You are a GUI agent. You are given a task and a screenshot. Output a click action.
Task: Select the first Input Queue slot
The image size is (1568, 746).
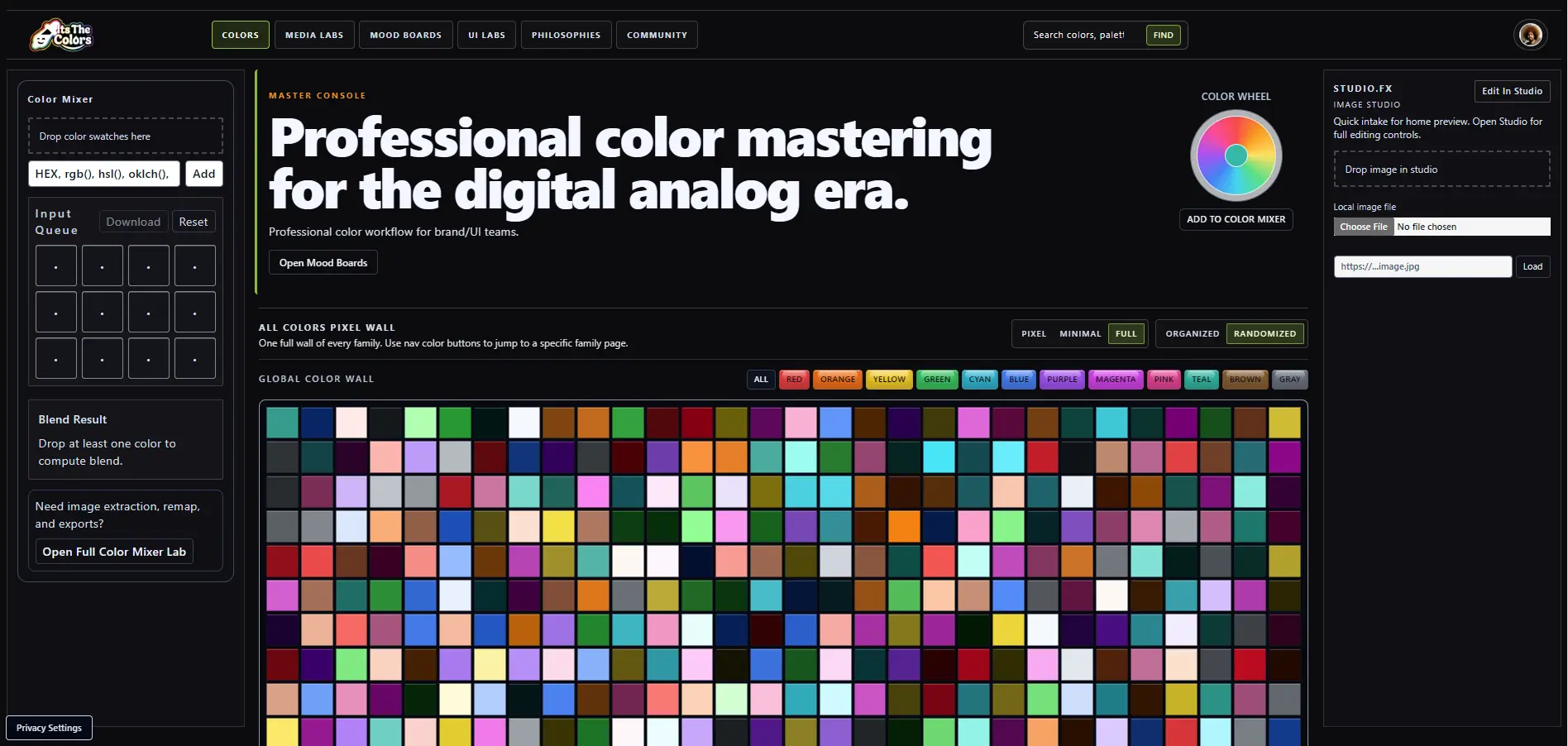point(56,265)
